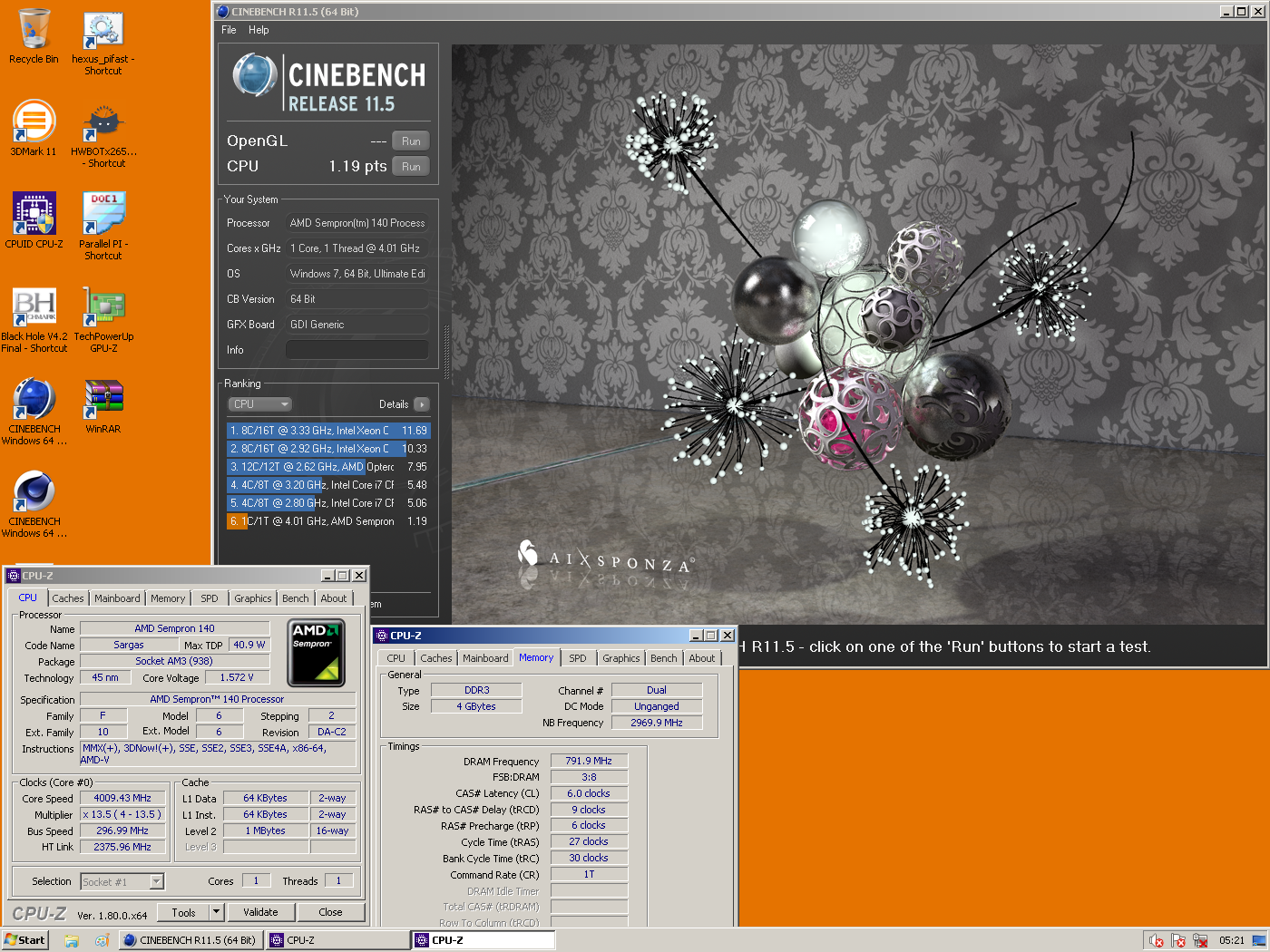The width and height of the screenshot is (1270, 952).
Task: Click the Validate button in CPU-Z
Action: pos(260,912)
